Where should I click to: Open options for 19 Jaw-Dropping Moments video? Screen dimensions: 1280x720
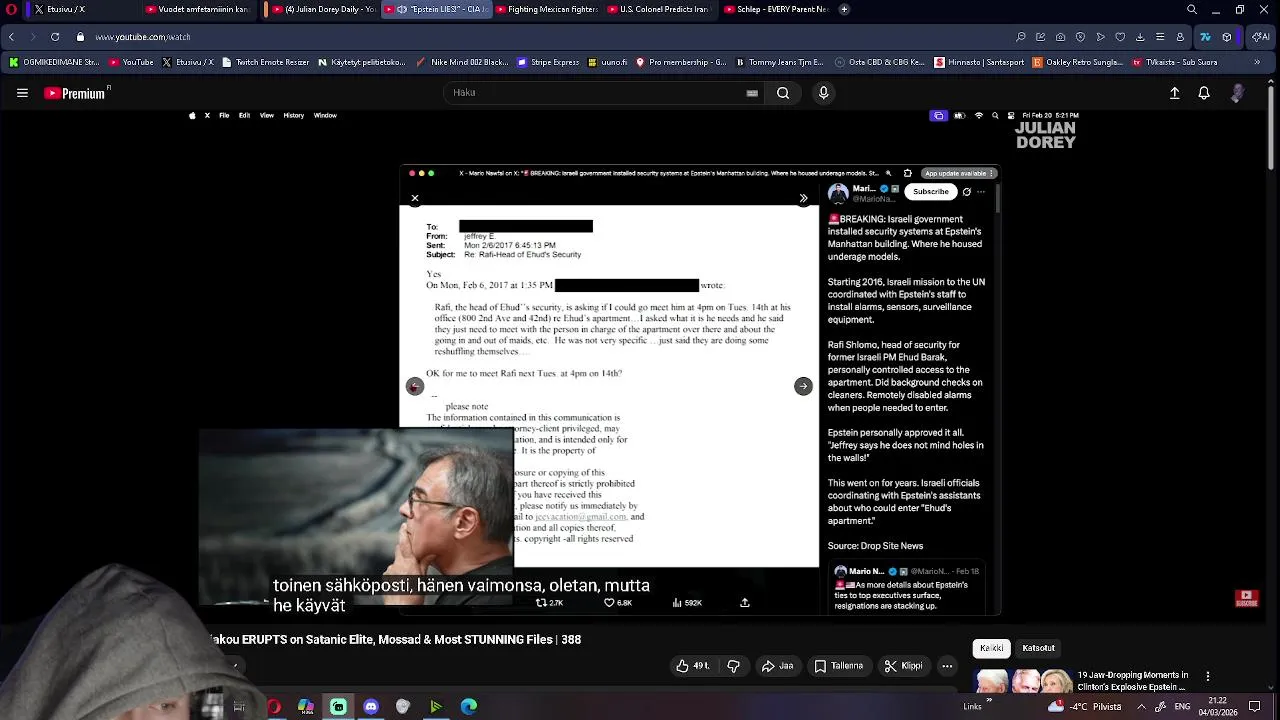coord(1207,677)
